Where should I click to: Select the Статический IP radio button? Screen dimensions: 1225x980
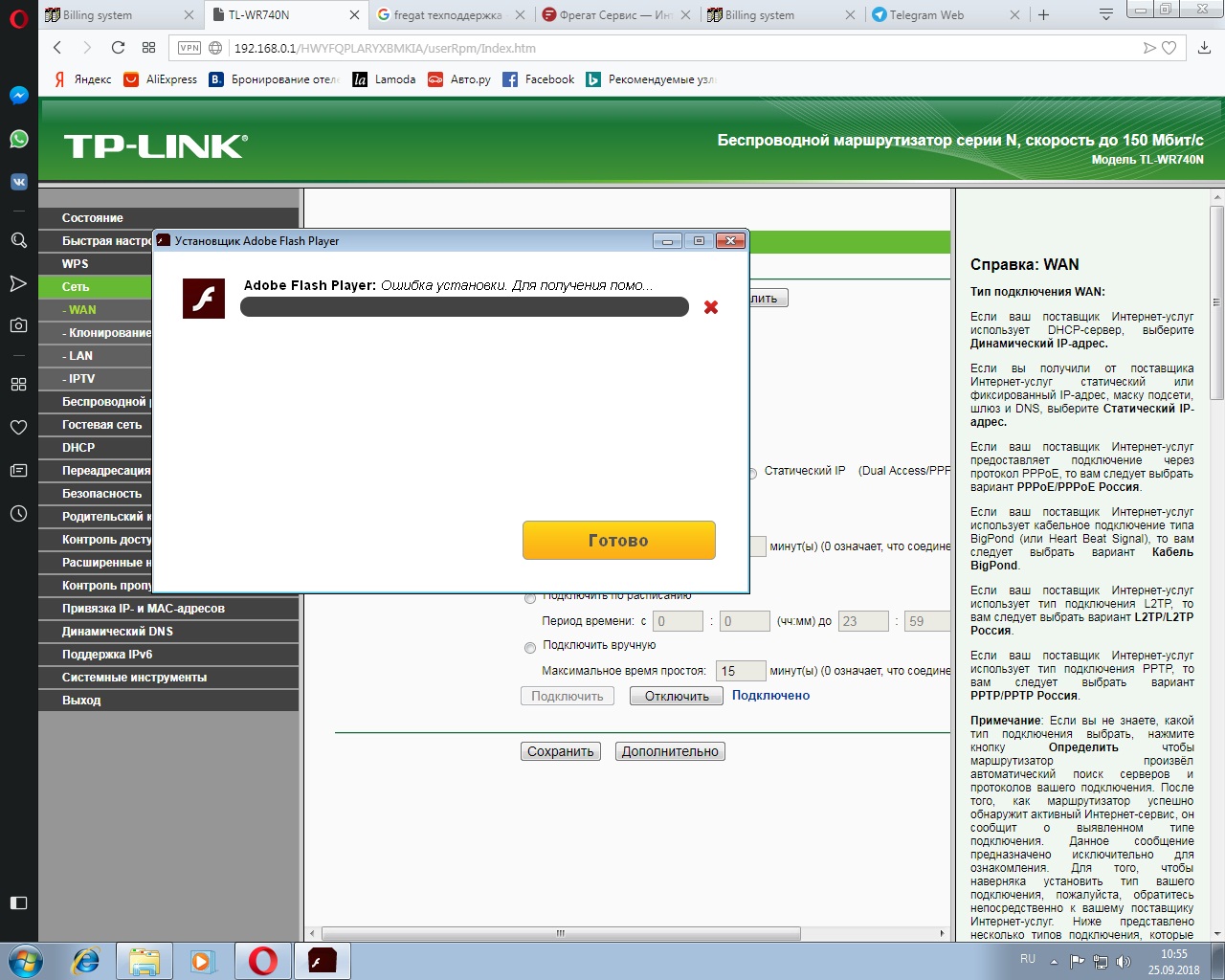[753, 473]
